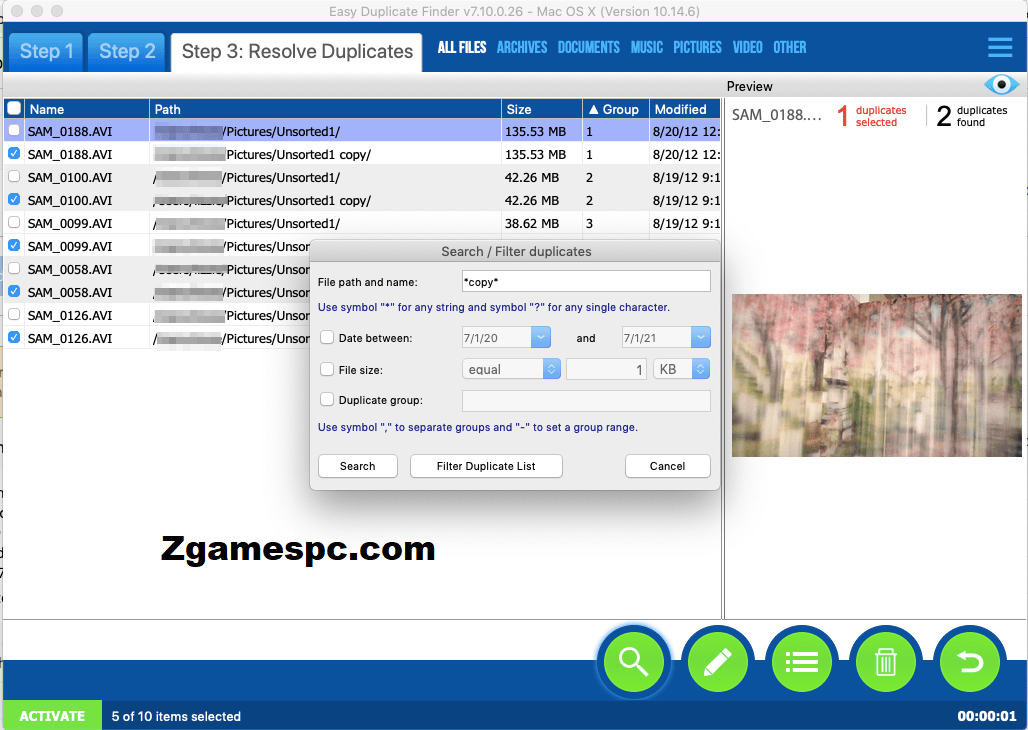The width and height of the screenshot is (1028, 730).
Task: Sort by the Path column header
Action: pos(325,109)
